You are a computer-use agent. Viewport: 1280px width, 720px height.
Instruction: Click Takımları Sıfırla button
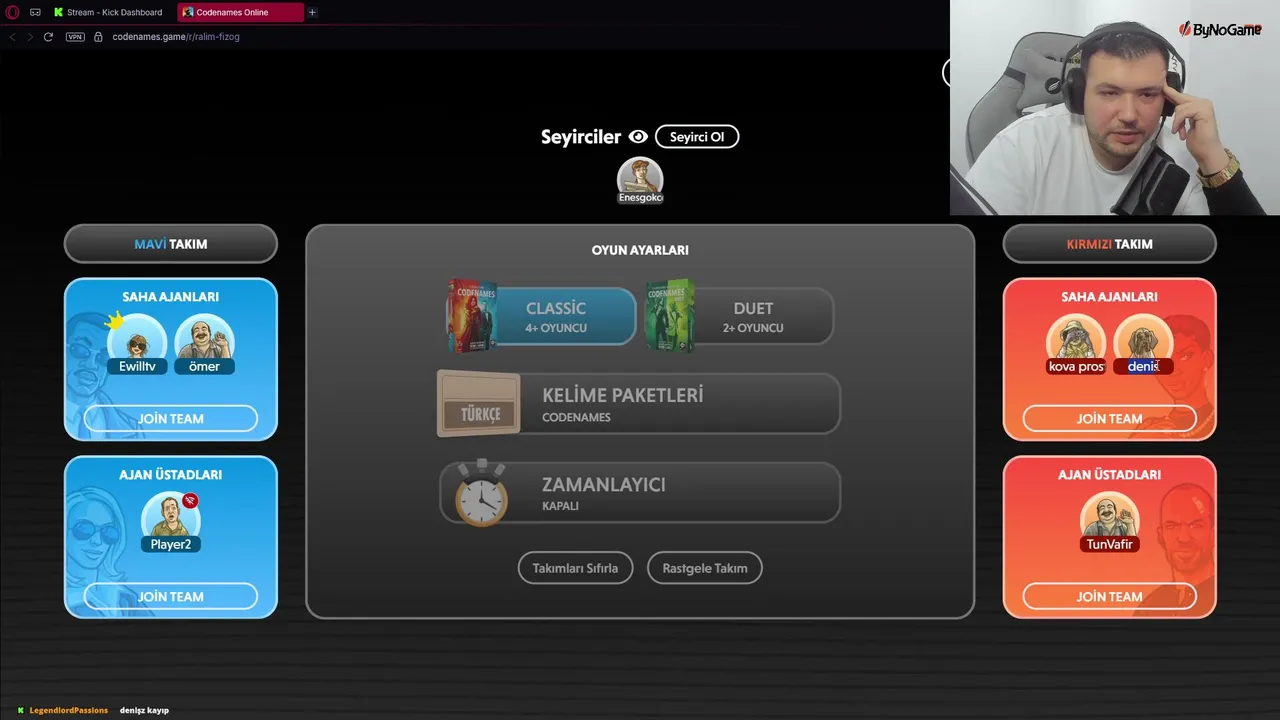575,568
